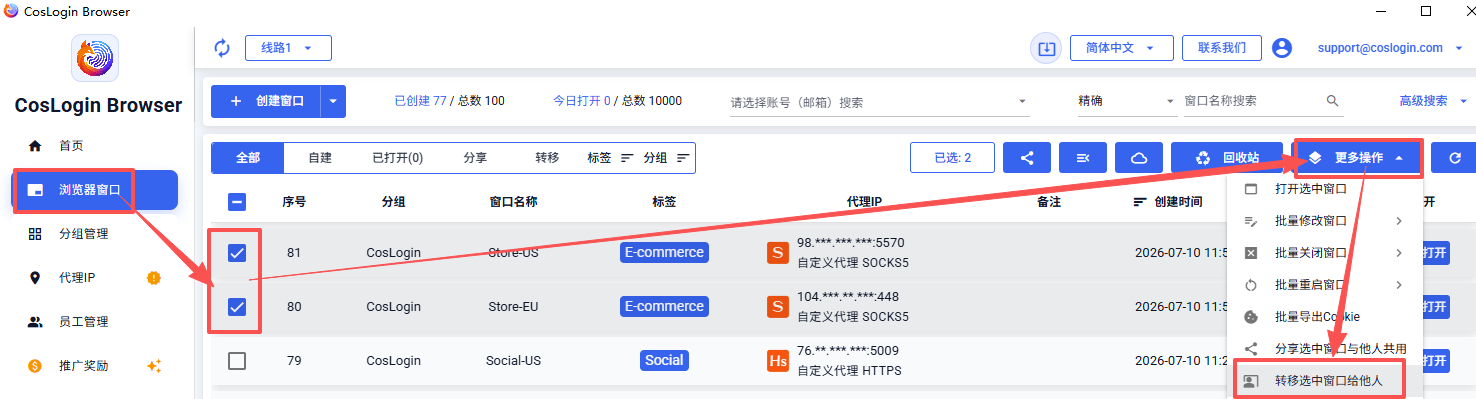
Task: Choose 打开选中窗口 from menu
Action: click(x=1324, y=189)
